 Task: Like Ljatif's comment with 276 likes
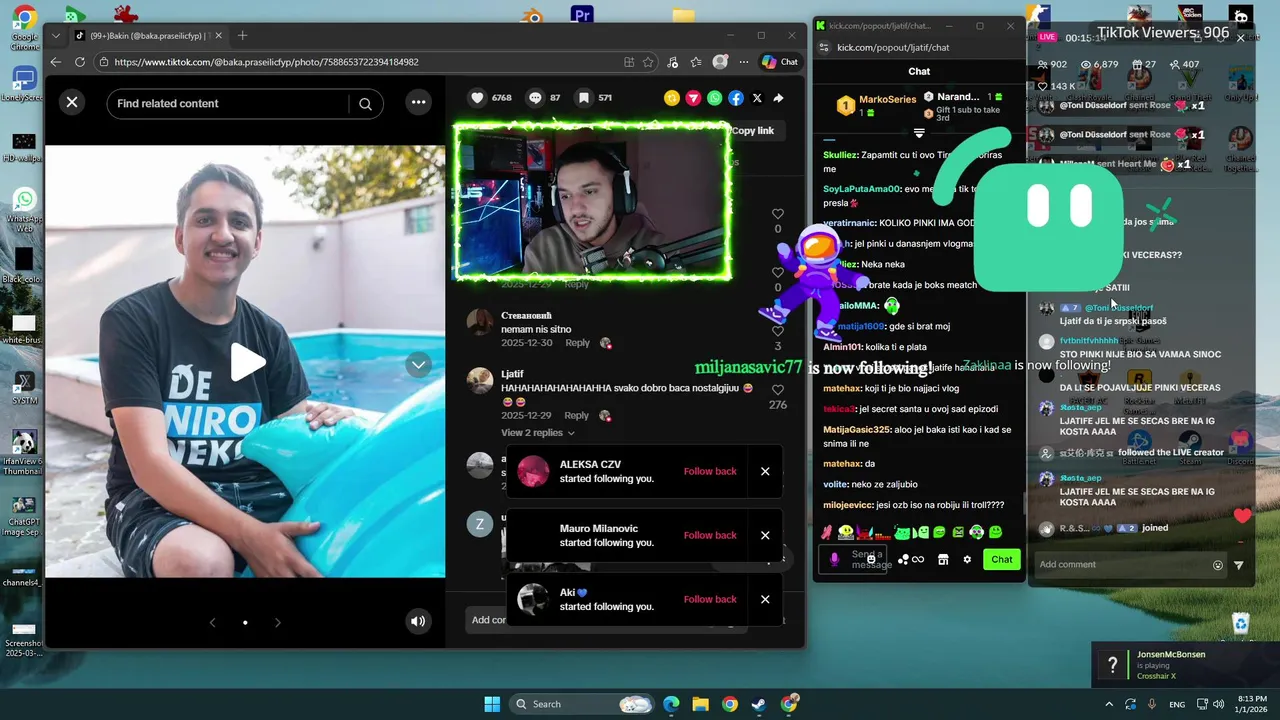(x=777, y=390)
